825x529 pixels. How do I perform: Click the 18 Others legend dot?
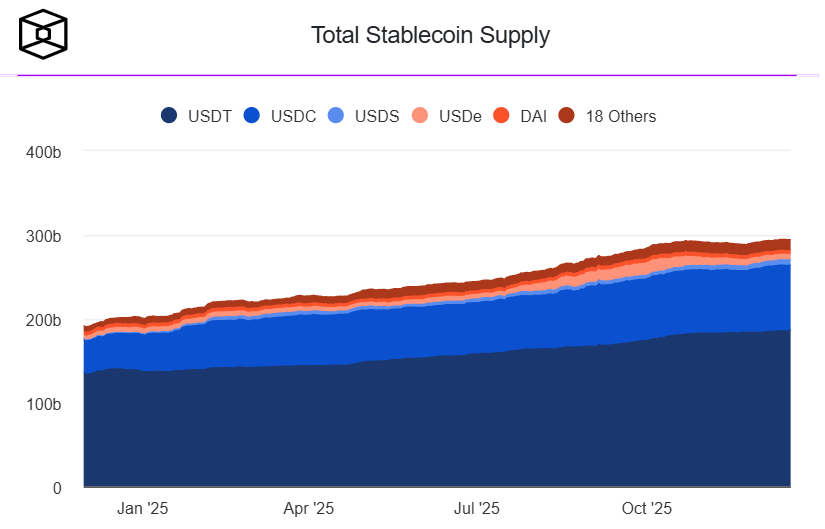click(x=567, y=116)
